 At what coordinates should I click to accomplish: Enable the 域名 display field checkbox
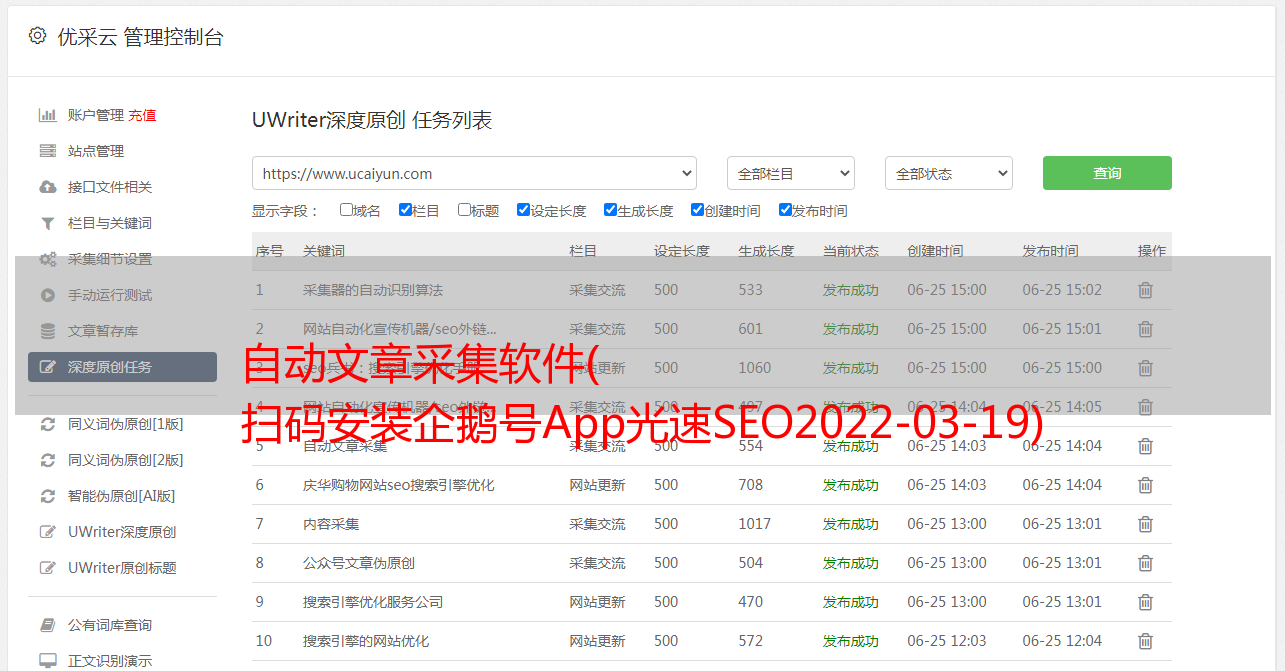(346, 210)
